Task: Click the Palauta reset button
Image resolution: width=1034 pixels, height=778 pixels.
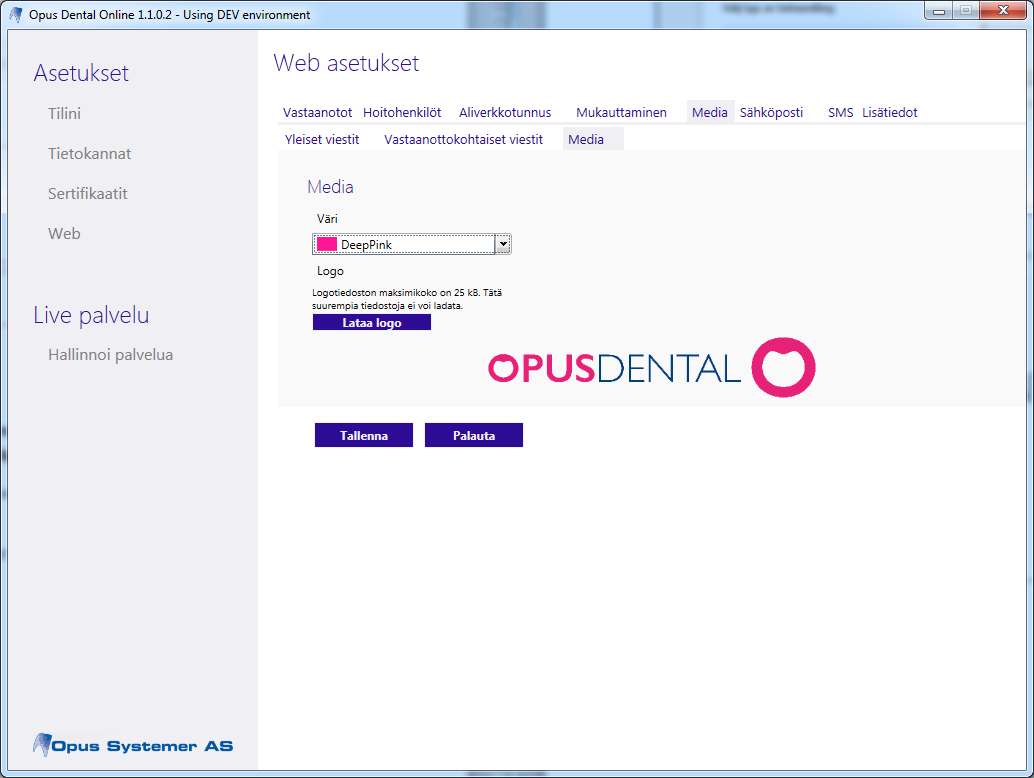Action: (x=473, y=435)
